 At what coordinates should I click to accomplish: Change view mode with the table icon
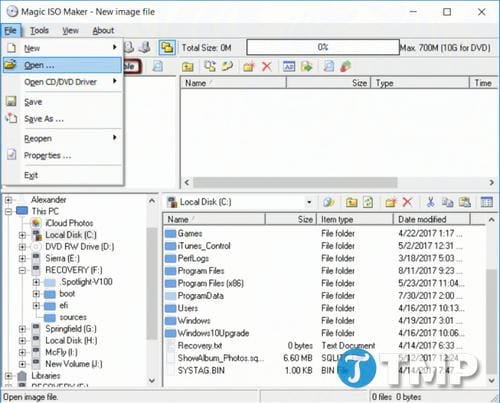click(486, 202)
